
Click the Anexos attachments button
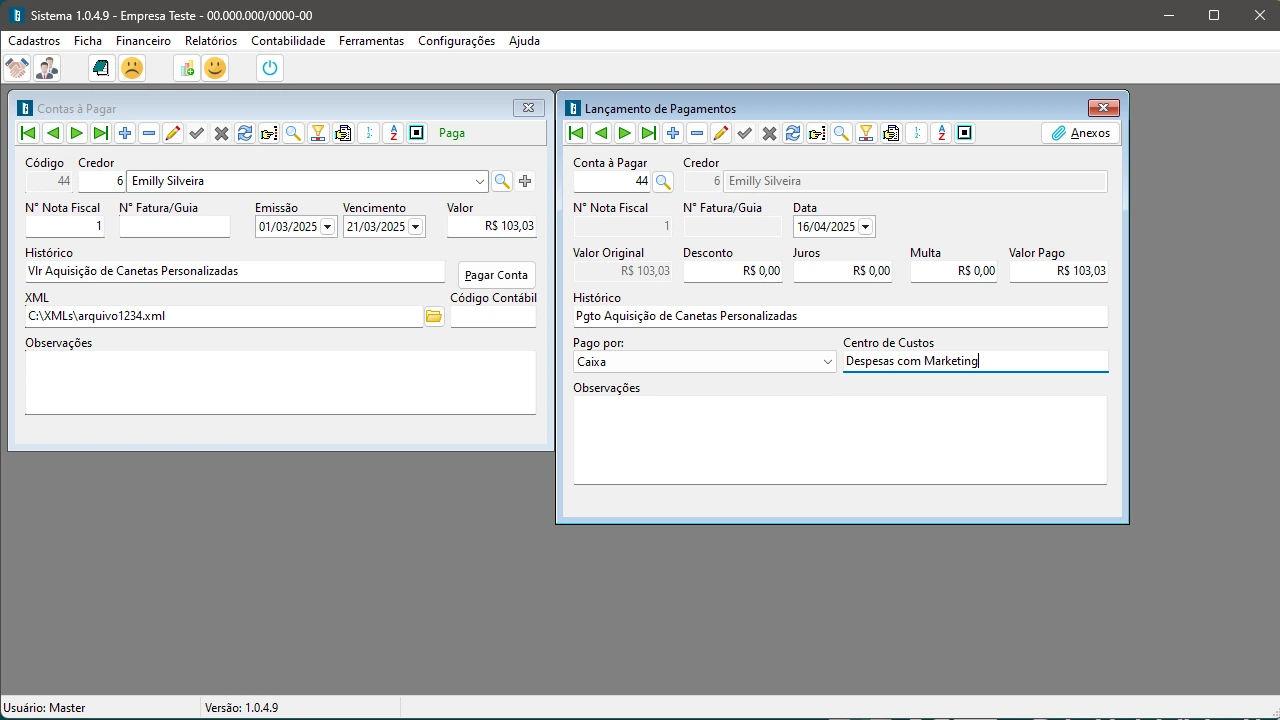tap(1081, 133)
